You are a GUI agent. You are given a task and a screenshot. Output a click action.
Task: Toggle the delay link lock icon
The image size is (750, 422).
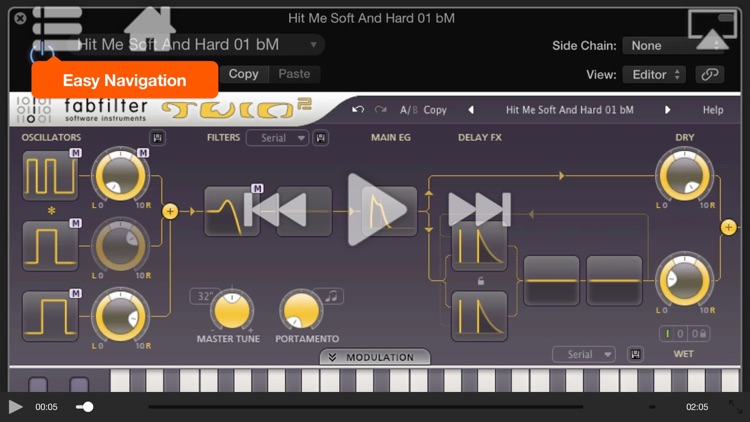tap(480, 281)
